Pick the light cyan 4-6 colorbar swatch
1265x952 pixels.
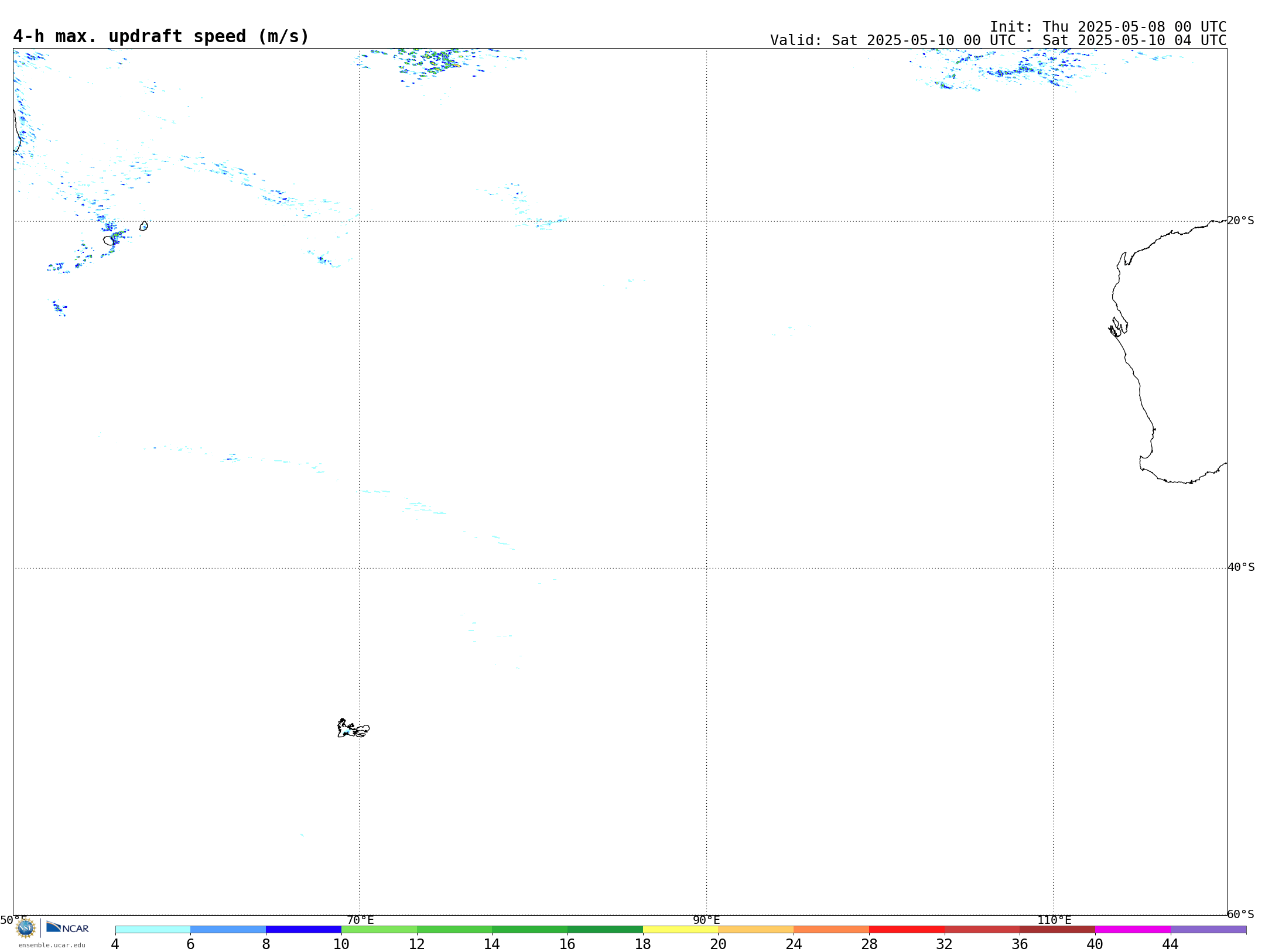click(x=153, y=930)
